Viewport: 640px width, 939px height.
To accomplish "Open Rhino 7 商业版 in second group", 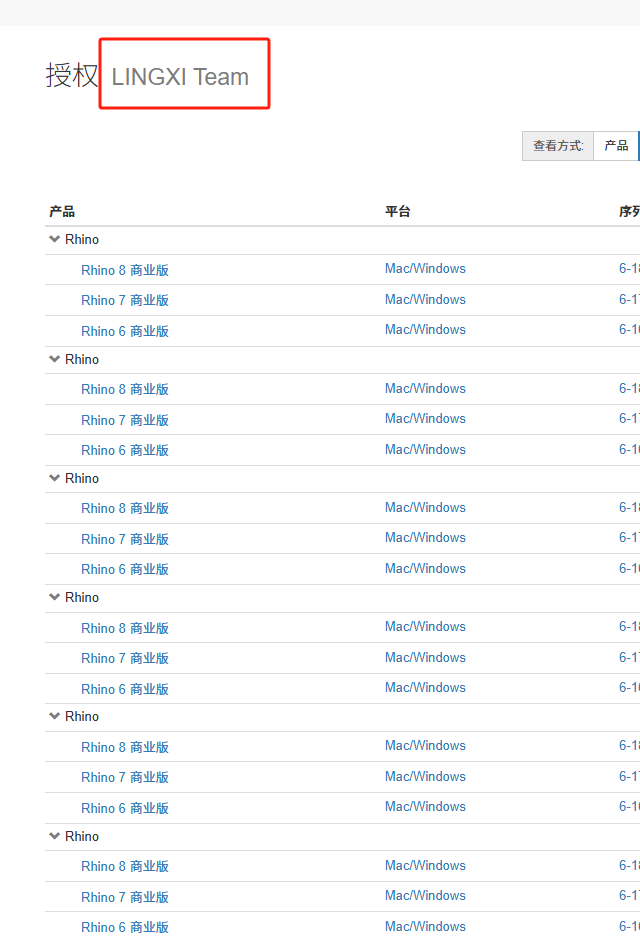I will click(125, 420).
